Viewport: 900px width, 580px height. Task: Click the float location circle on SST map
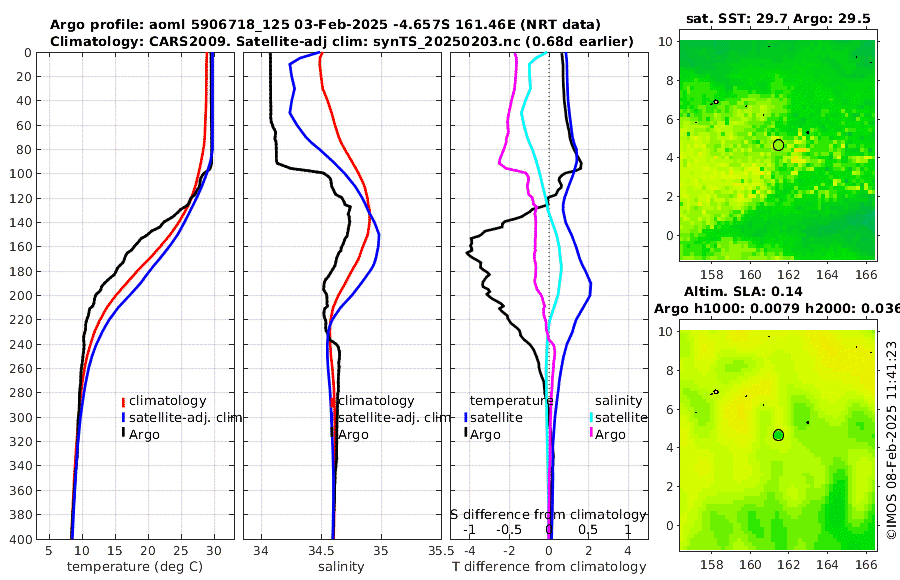pos(778,145)
